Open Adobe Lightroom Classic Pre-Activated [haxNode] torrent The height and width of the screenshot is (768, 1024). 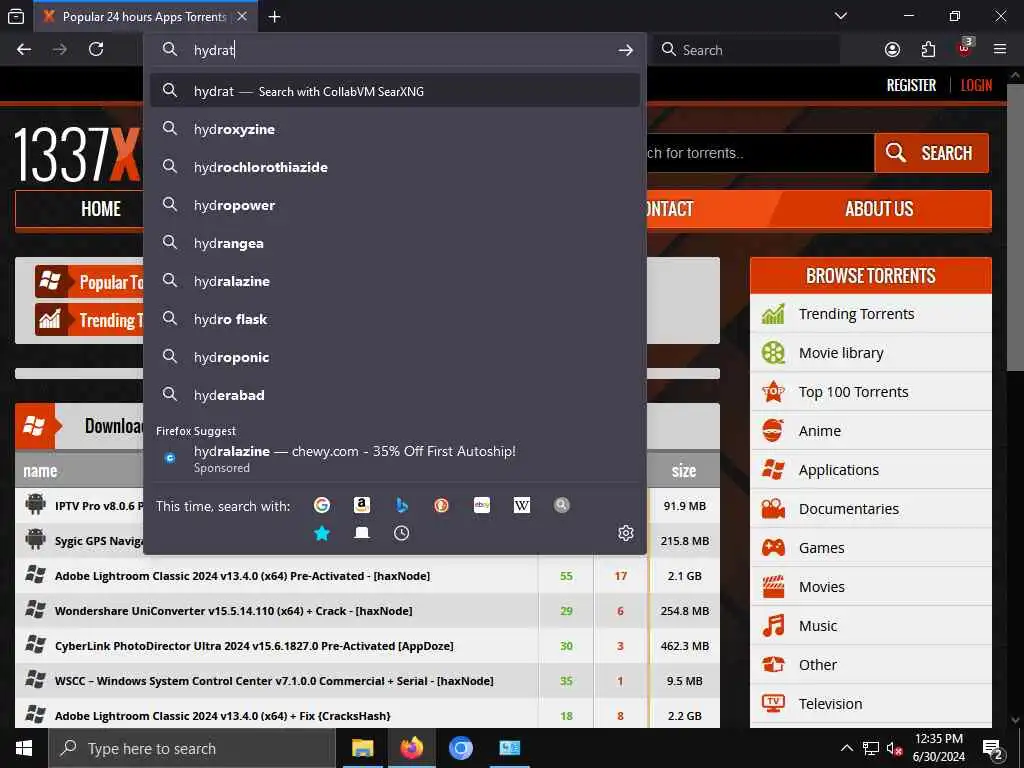pos(242,576)
